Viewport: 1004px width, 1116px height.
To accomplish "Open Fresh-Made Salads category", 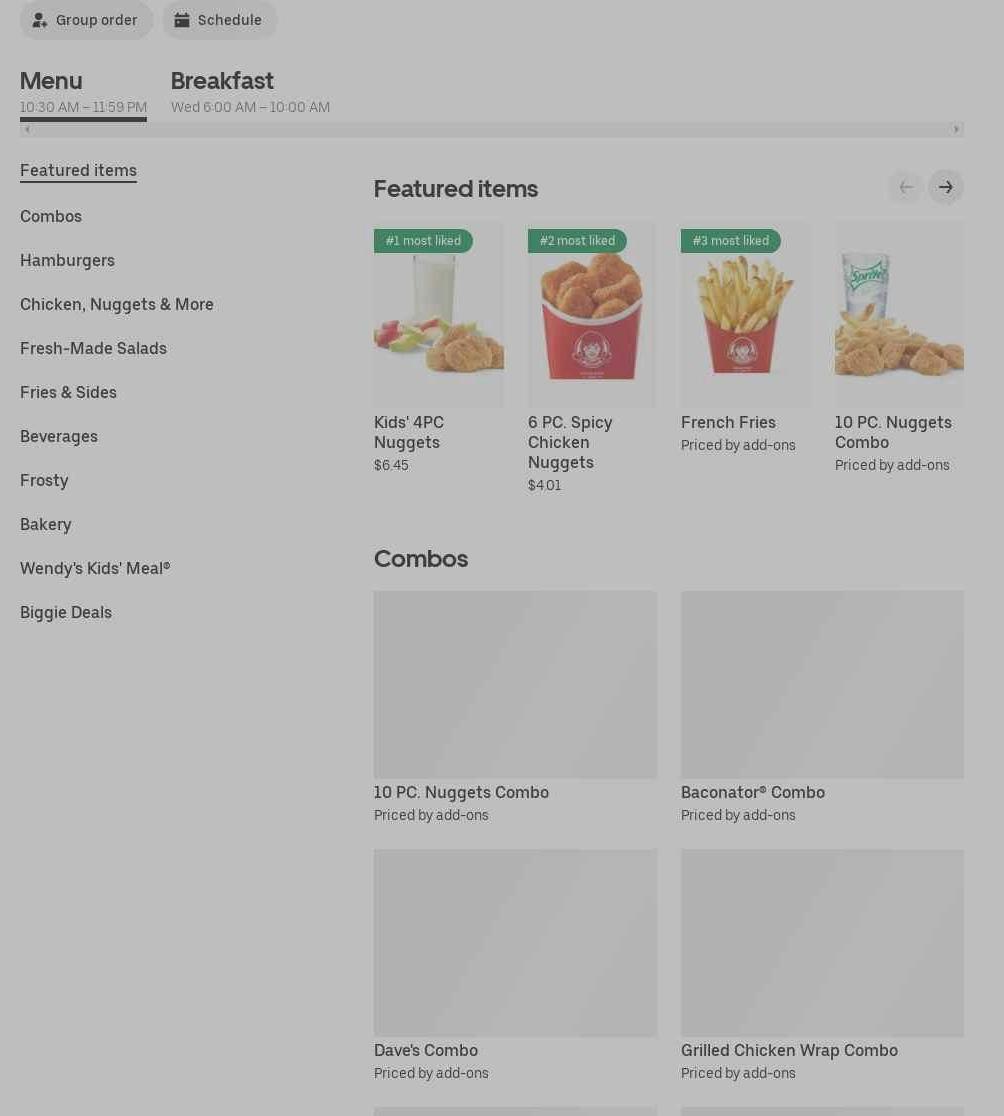I will (x=93, y=349).
